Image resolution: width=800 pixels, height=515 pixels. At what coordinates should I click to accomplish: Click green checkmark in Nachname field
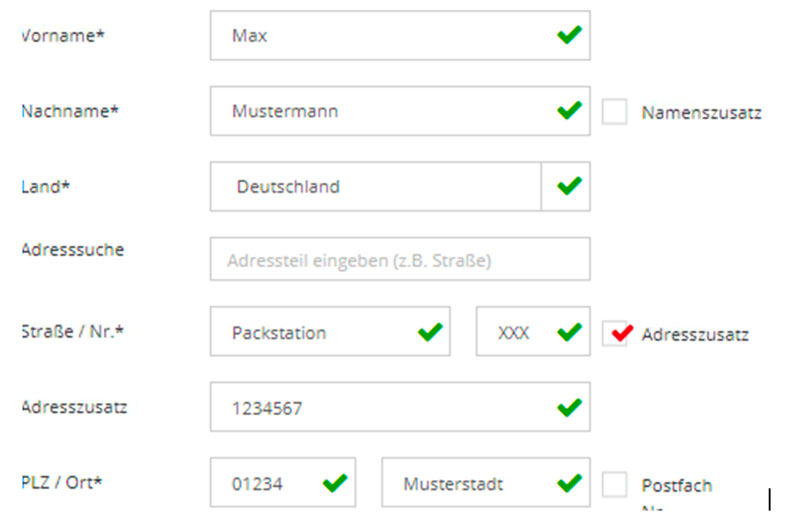(569, 110)
